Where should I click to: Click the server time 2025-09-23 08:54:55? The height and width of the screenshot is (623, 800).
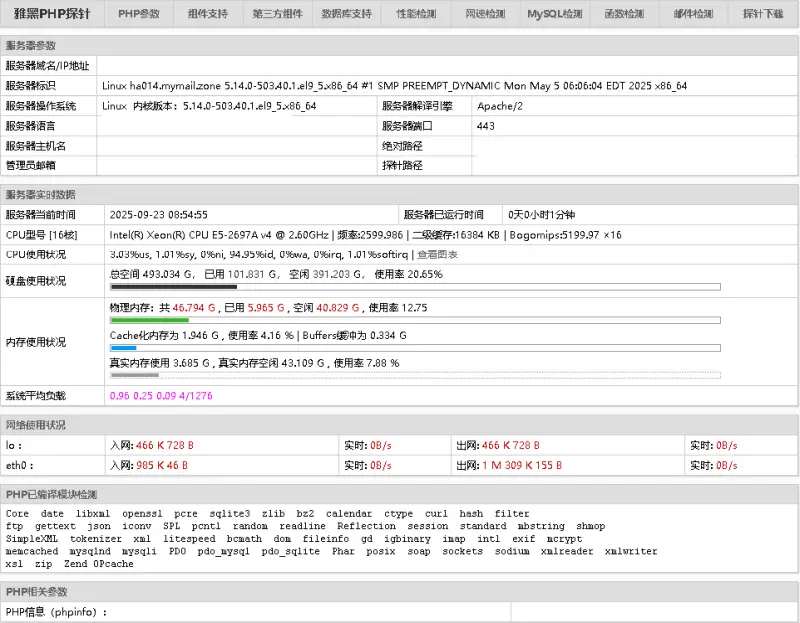(159, 215)
